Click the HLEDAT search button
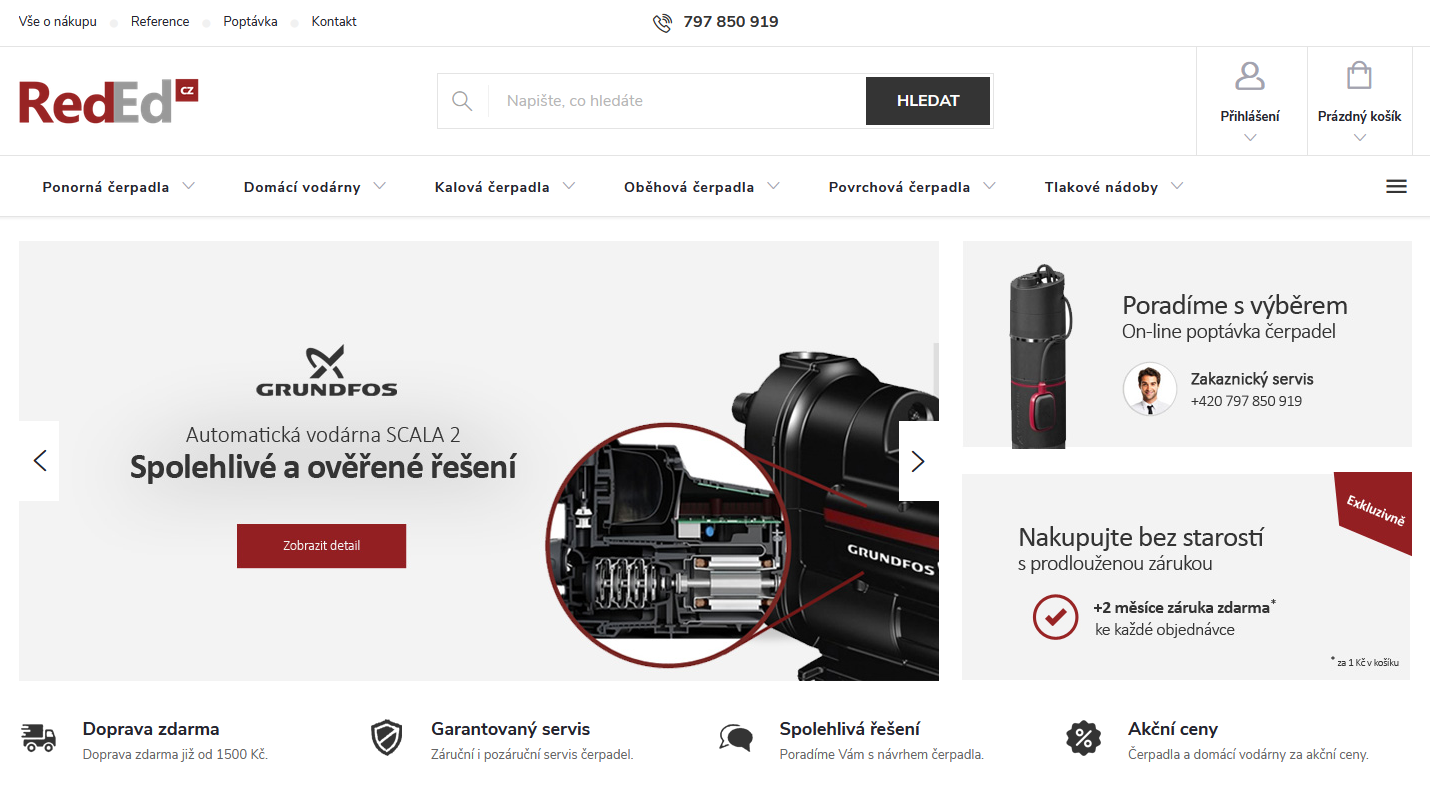The width and height of the screenshot is (1430, 800). (x=928, y=101)
